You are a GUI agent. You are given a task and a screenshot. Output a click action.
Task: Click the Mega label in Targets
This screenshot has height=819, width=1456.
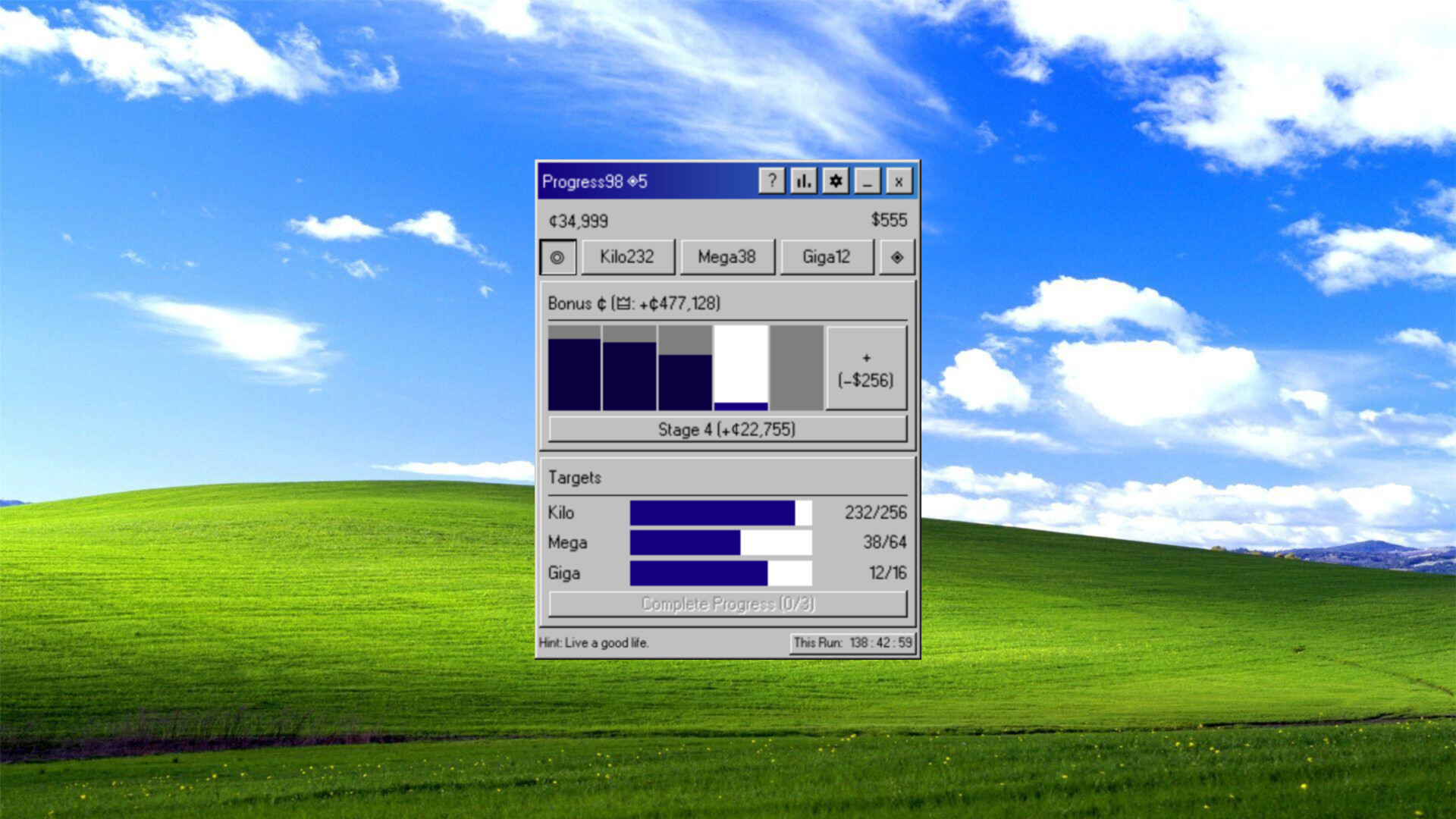[x=567, y=543]
